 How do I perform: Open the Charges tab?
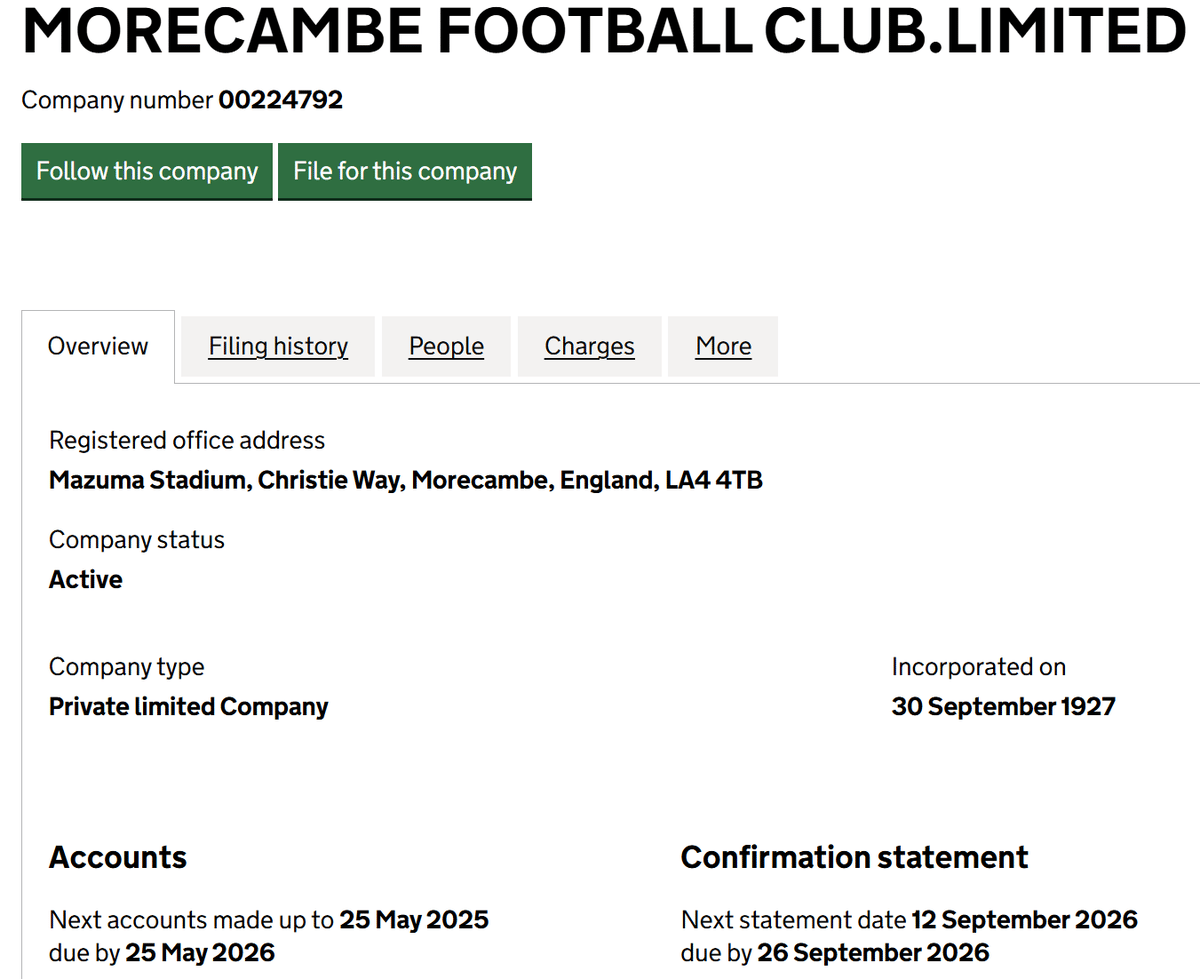click(589, 345)
